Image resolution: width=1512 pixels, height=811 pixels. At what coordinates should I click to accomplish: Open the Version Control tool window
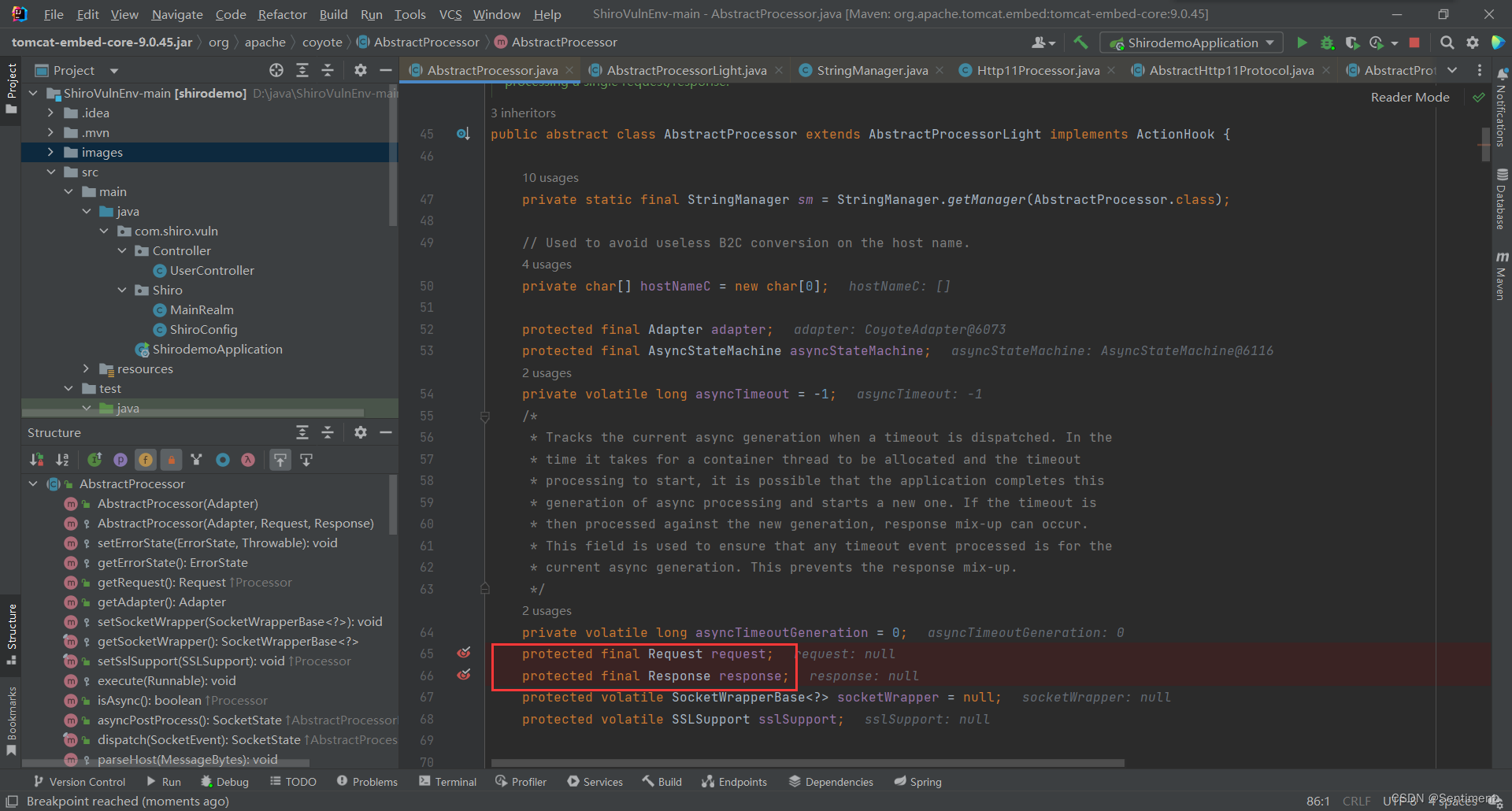tap(79, 781)
